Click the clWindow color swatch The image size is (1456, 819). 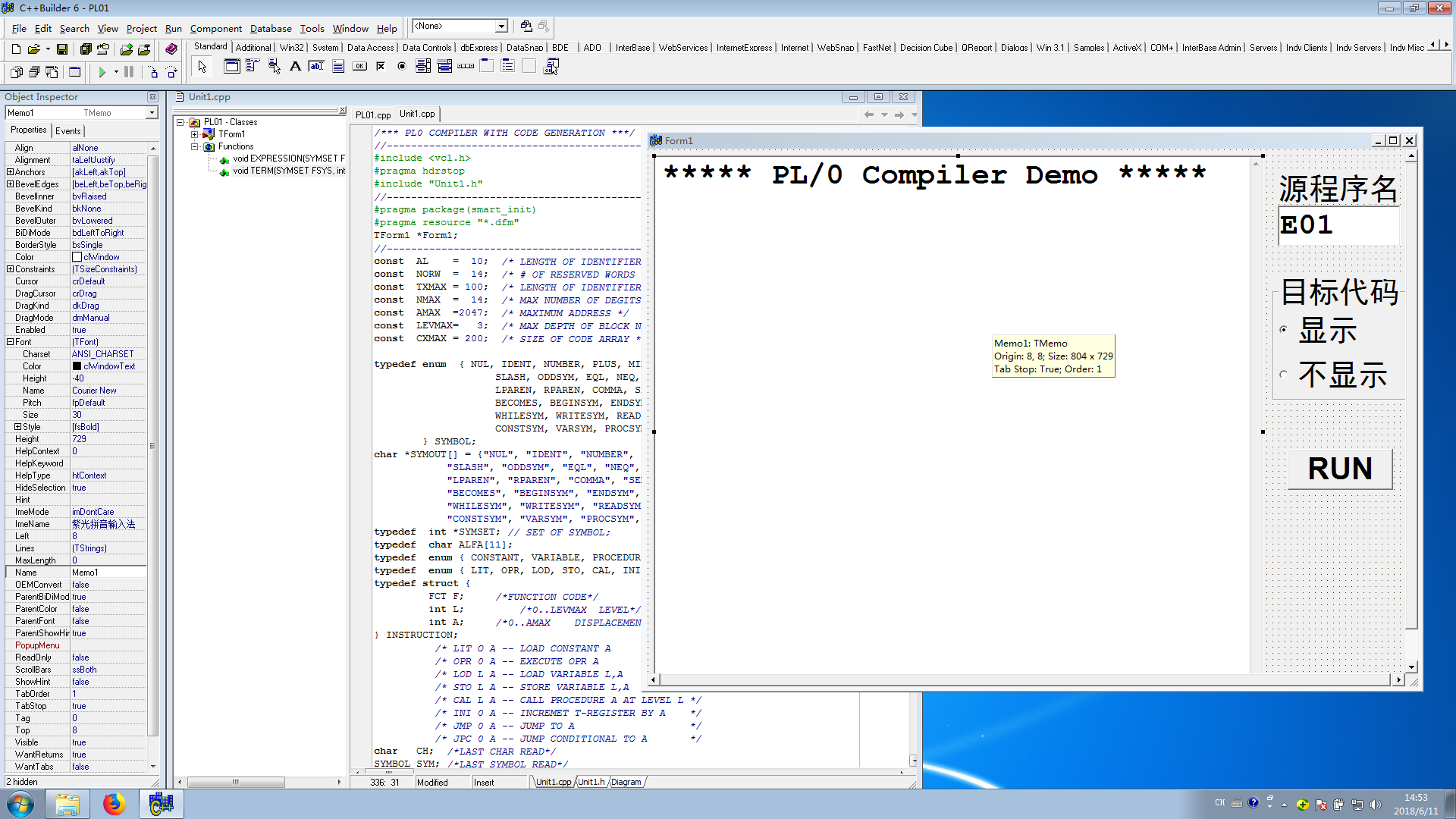(x=77, y=257)
